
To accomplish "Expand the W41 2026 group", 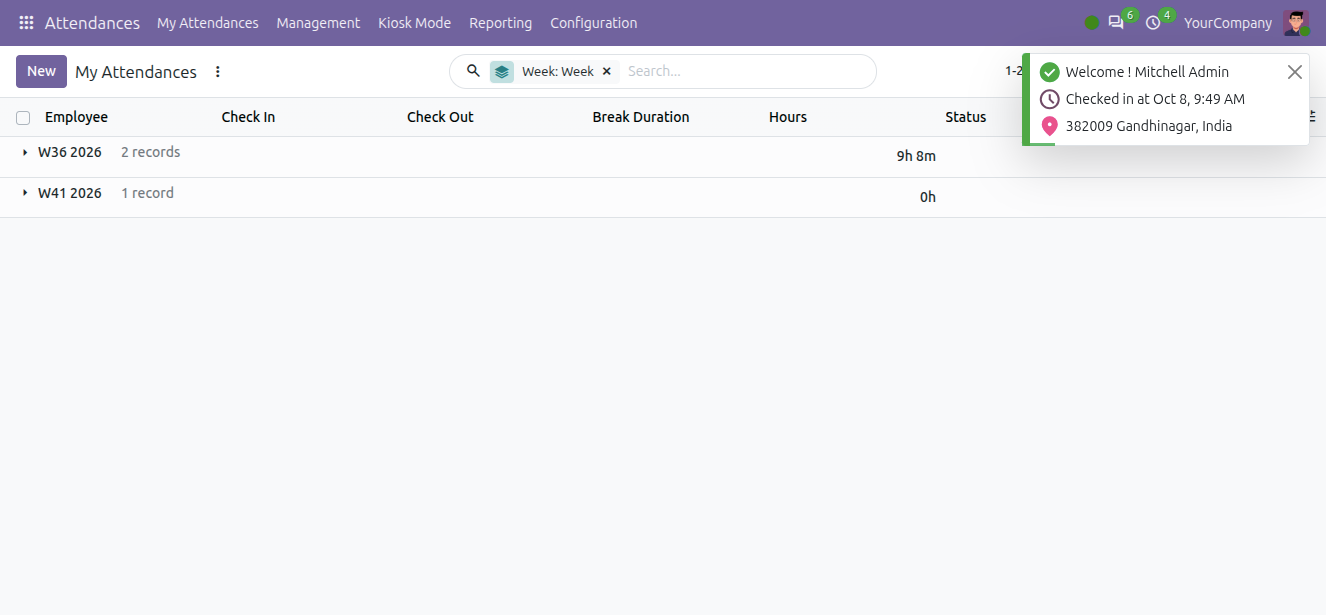I will point(26,193).
